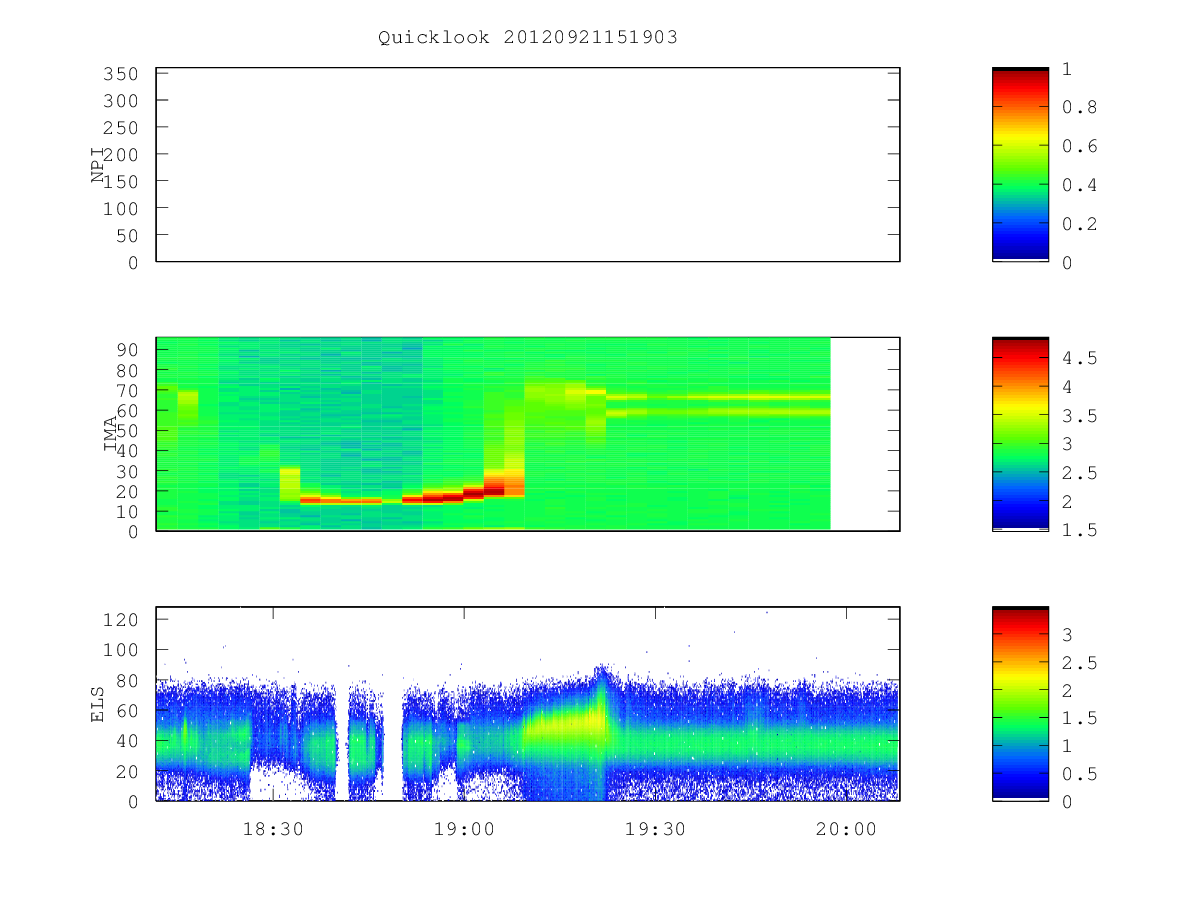Screen dimensions: 1200x900
Task: Select the NPI colorbar
Action: click(1020, 165)
